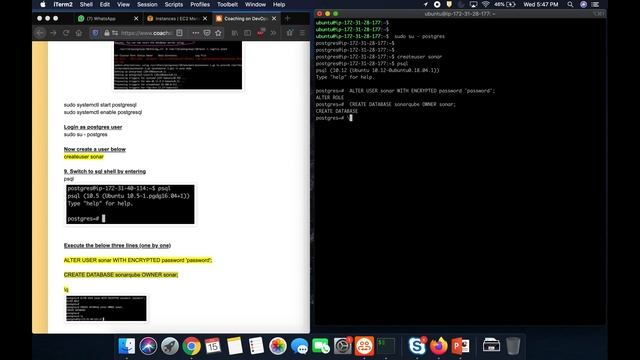Go back in the Firefox browser
Screen dimensions: 640x360
coord(40,33)
